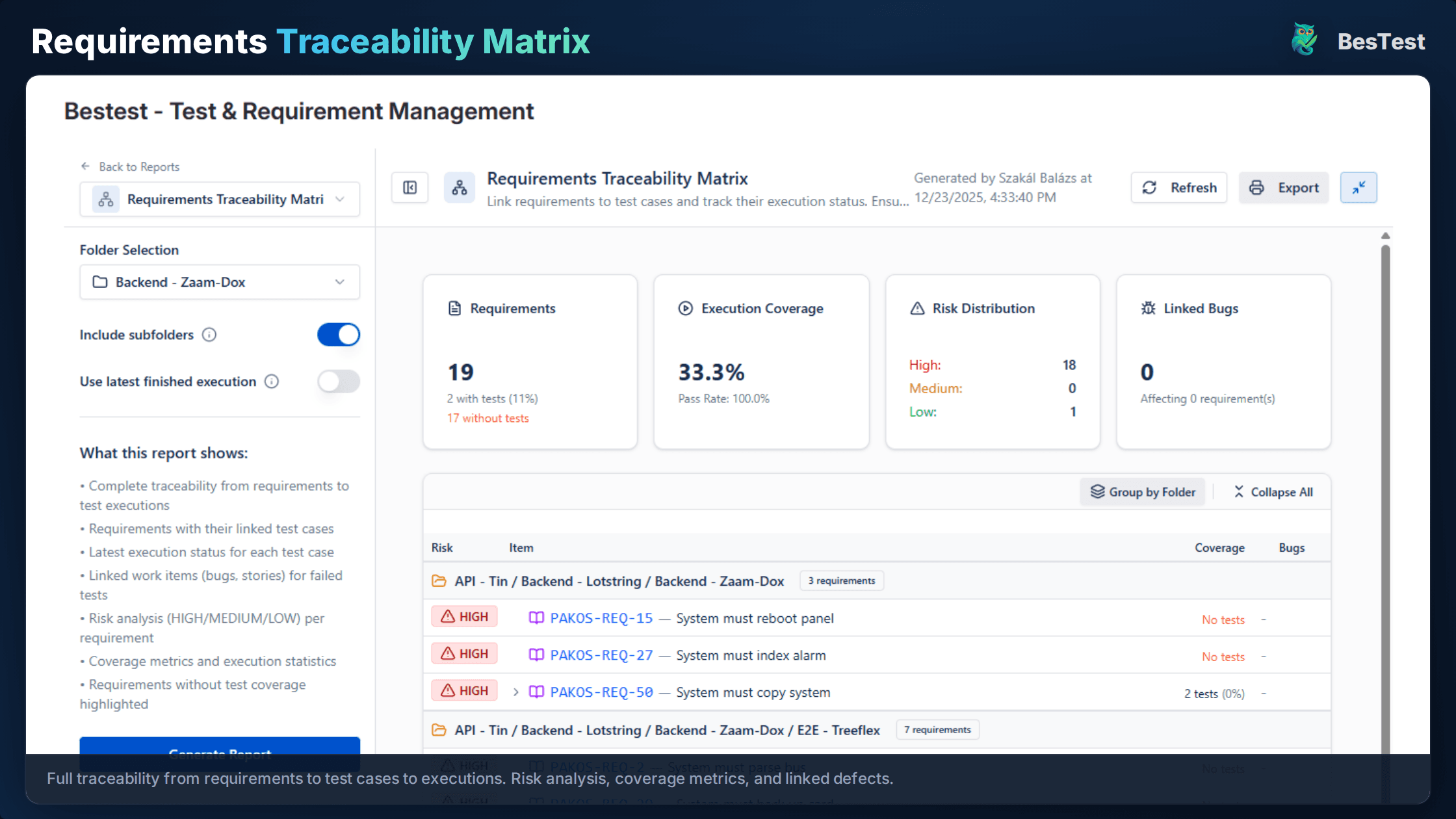Disable the Include subfolders toggle
The width and height of the screenshot is (1456, 819).
(x=338, y=334)
